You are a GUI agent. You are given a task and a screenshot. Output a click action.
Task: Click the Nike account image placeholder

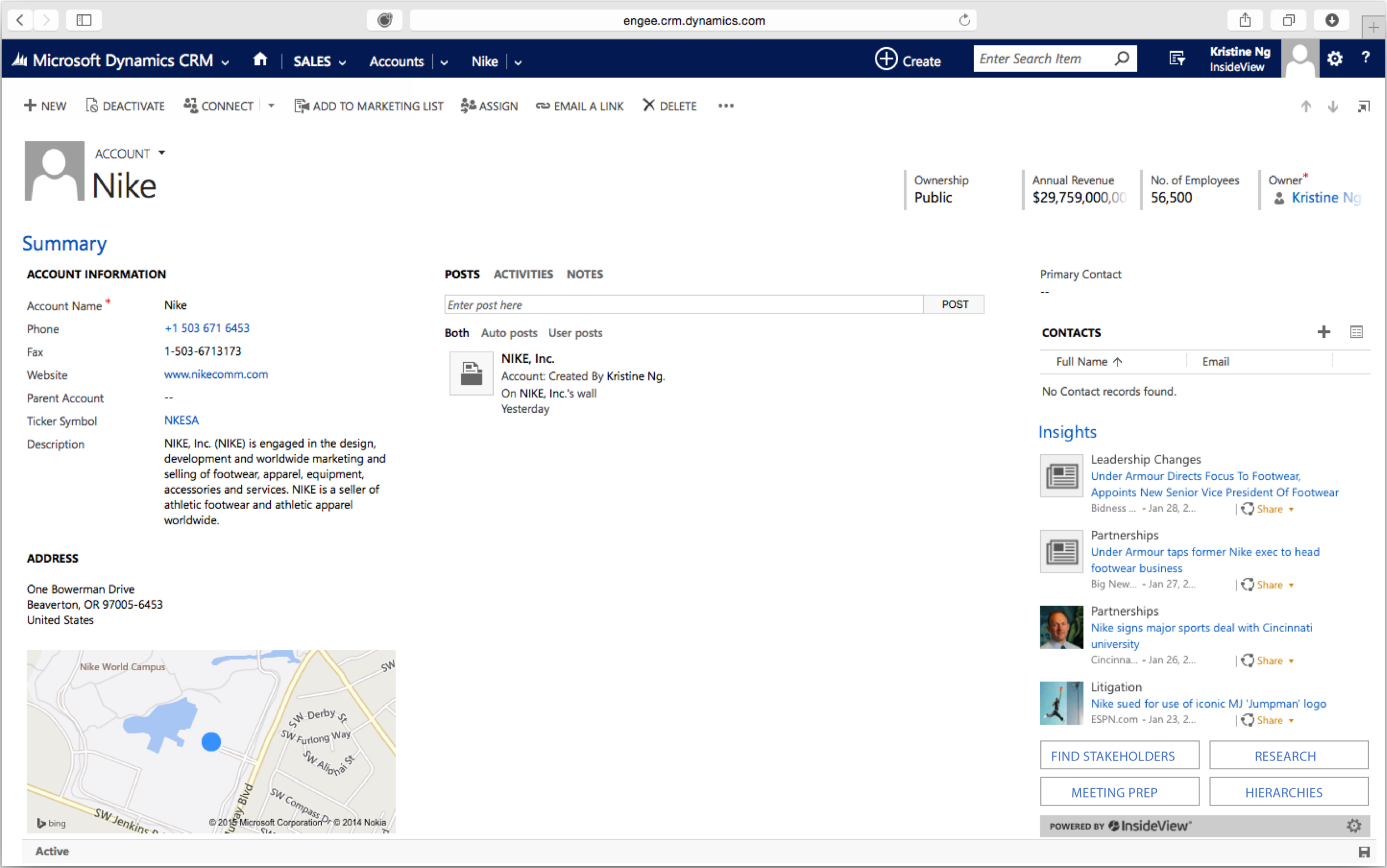click(x=54, y=170)
